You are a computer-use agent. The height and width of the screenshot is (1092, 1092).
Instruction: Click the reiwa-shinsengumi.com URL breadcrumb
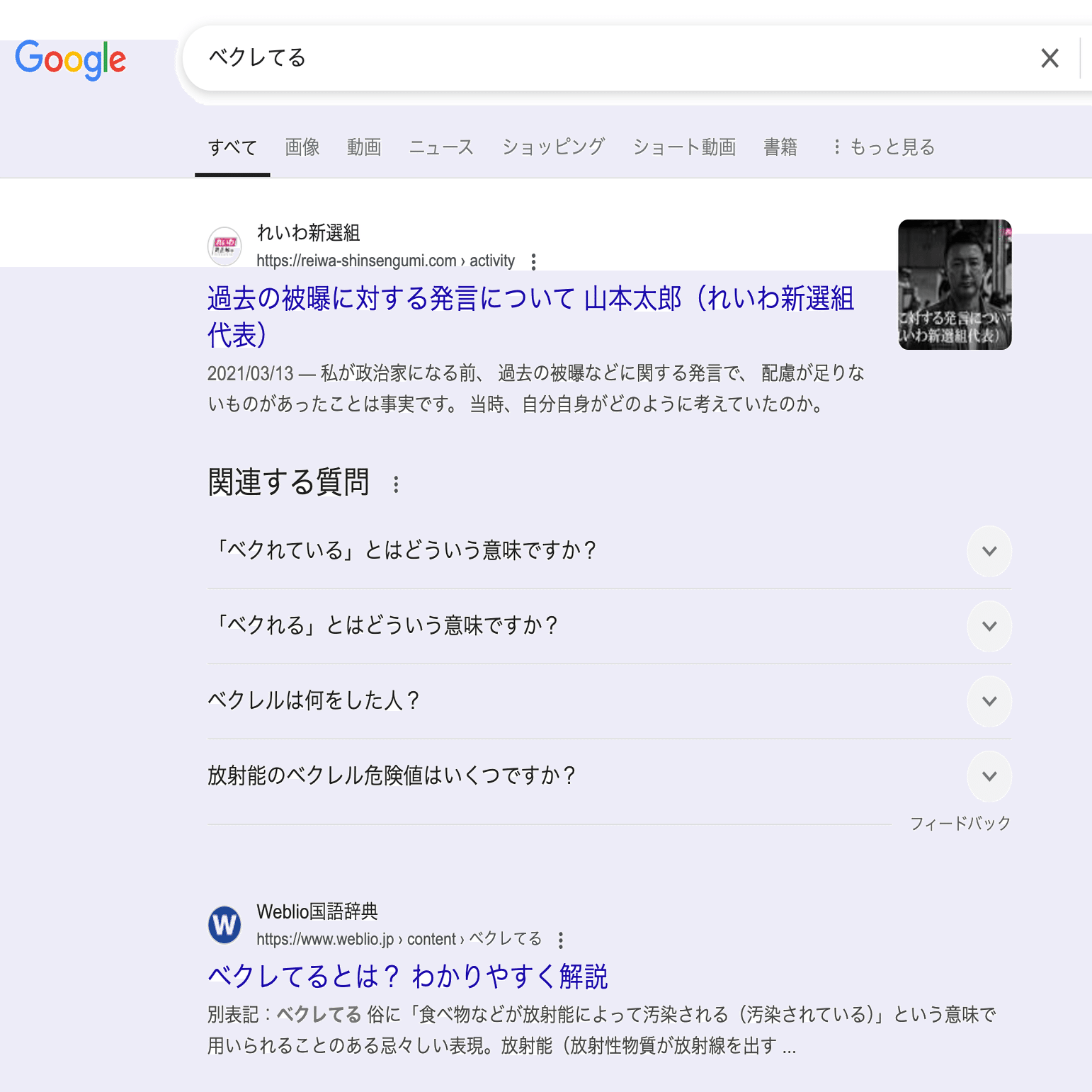coord(385,261)
